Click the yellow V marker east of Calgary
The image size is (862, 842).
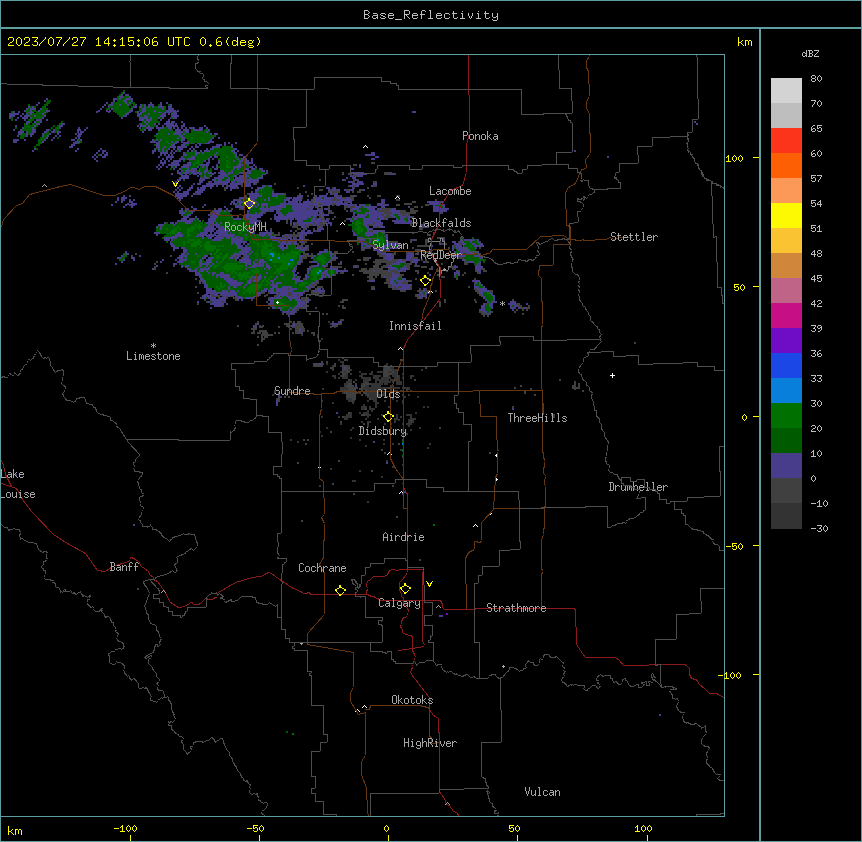(429, 584)
